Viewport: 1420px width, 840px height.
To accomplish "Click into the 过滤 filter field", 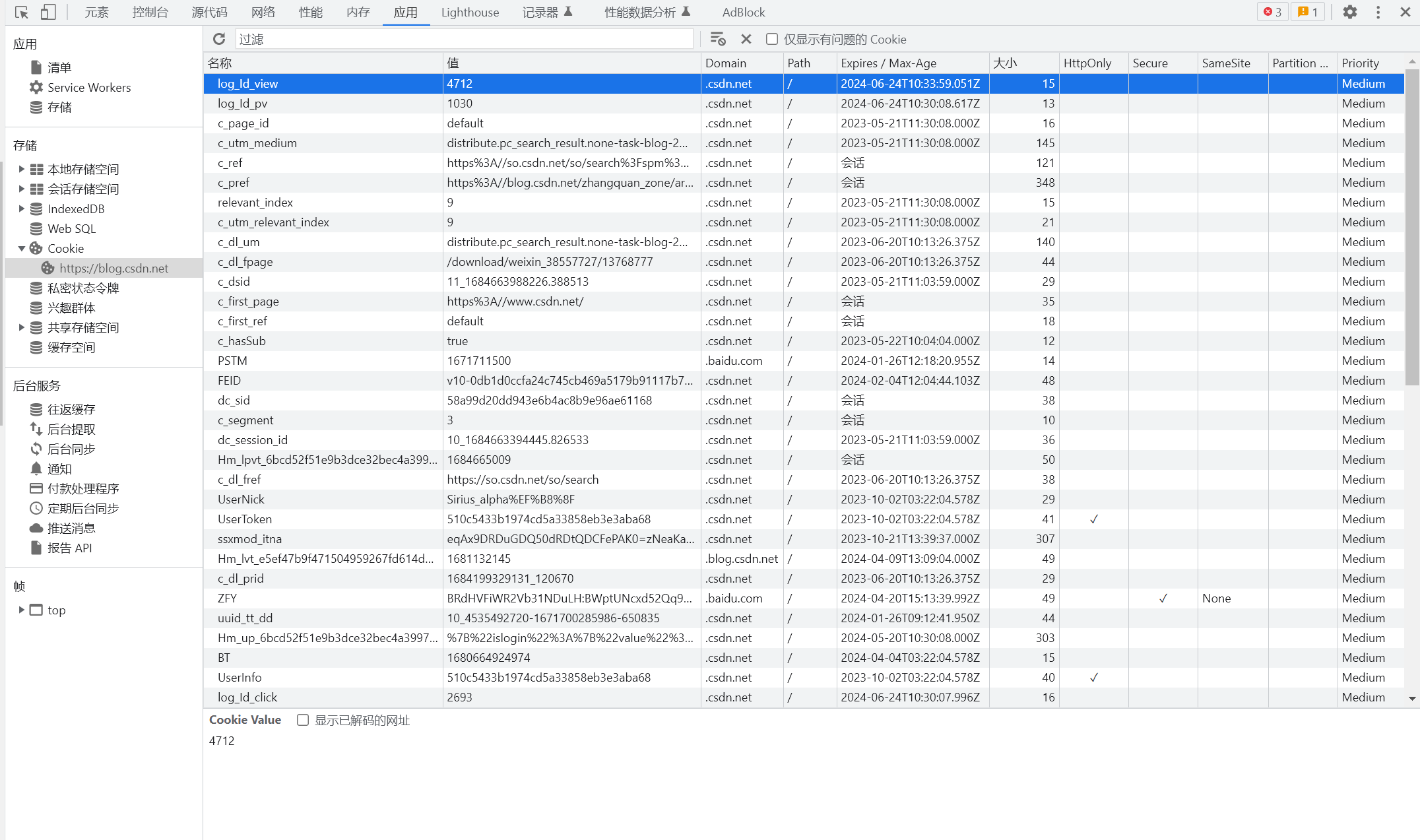I will tap(463, 39).
